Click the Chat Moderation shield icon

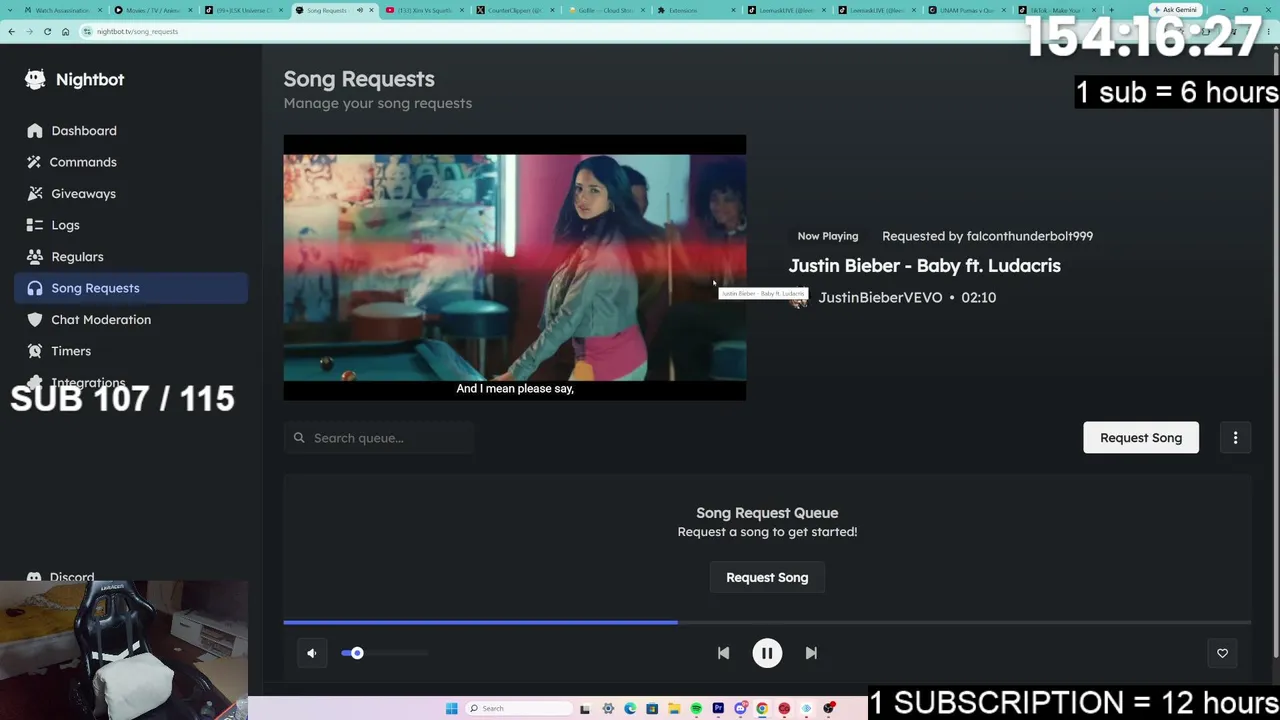35,320
